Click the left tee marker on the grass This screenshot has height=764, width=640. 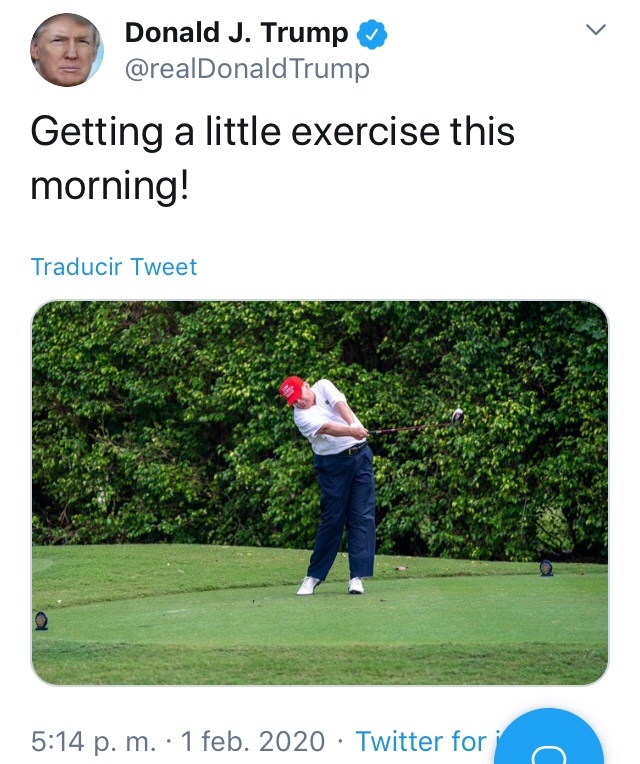coord(41,621)
